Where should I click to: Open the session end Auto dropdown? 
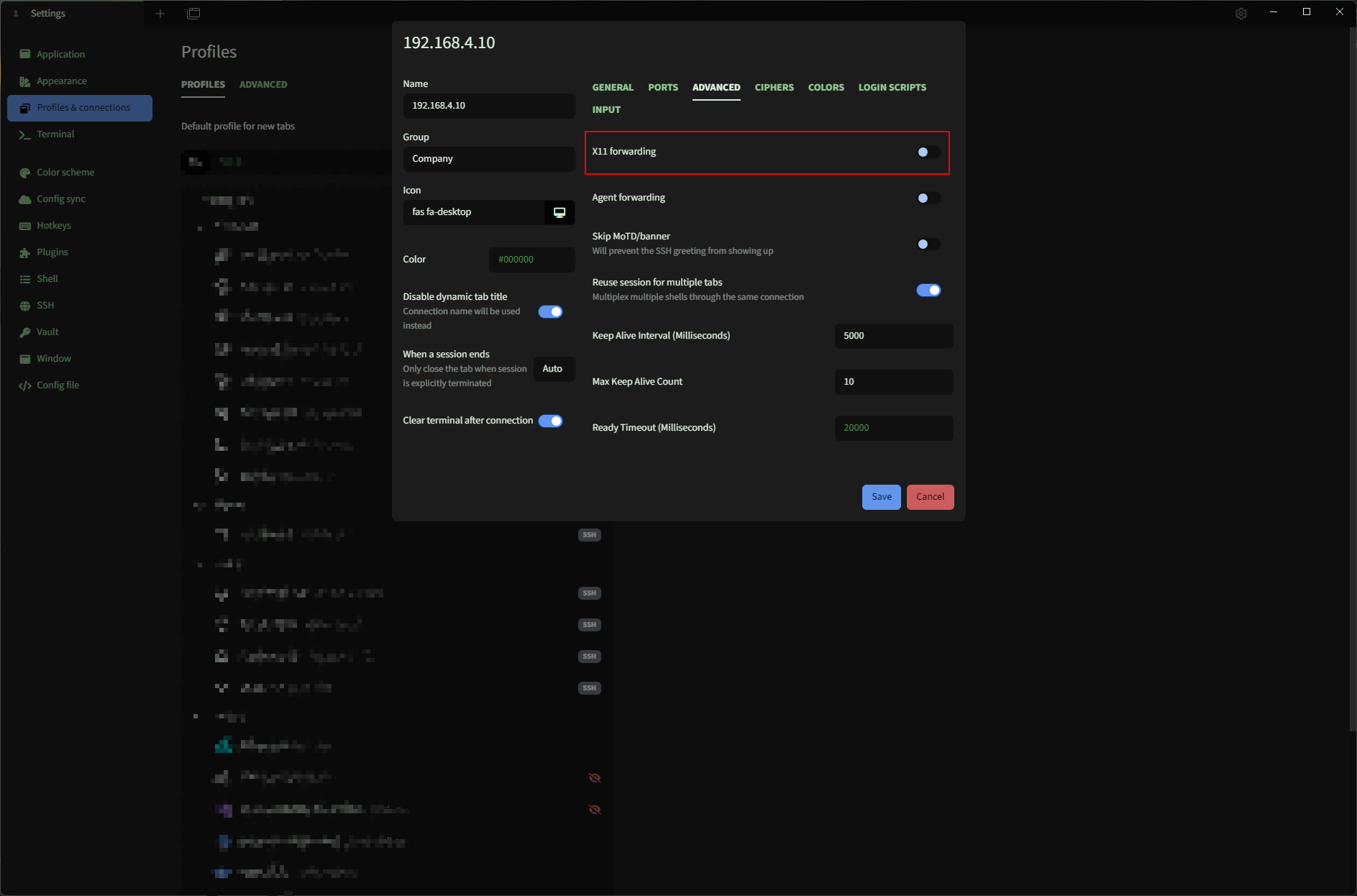553,369
